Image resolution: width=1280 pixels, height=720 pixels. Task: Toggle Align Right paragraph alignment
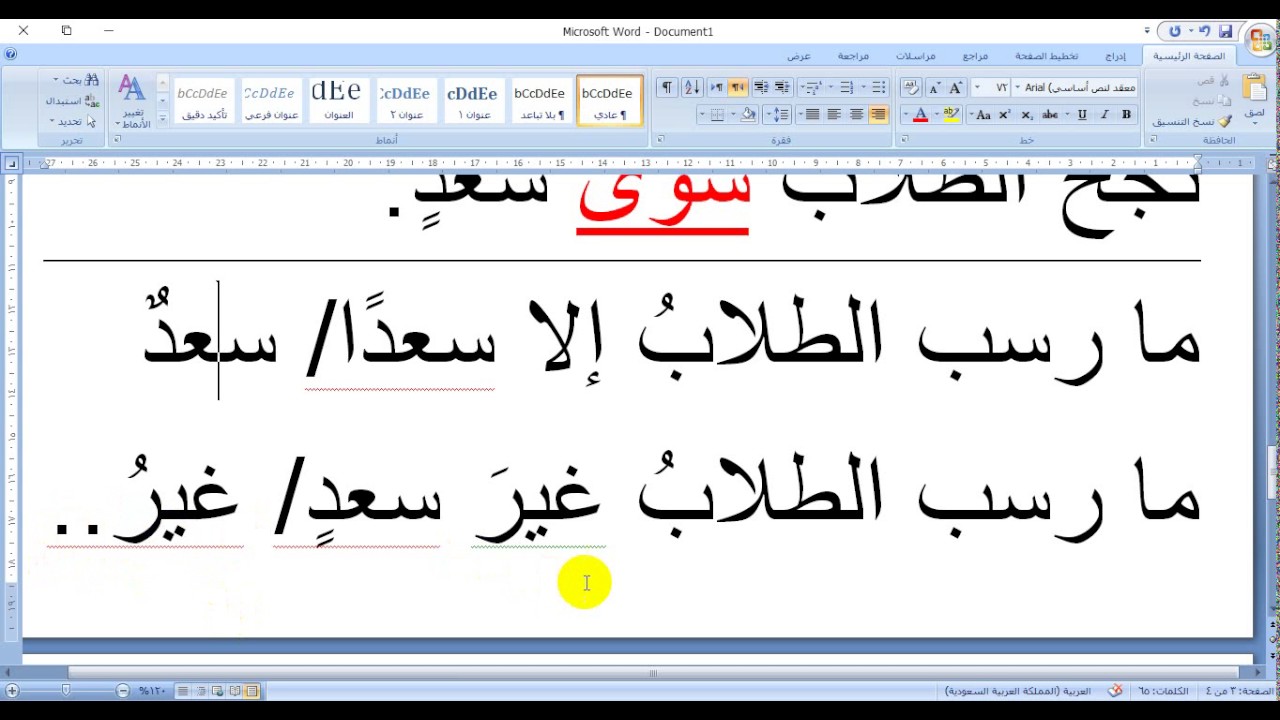tap(878, 115)
